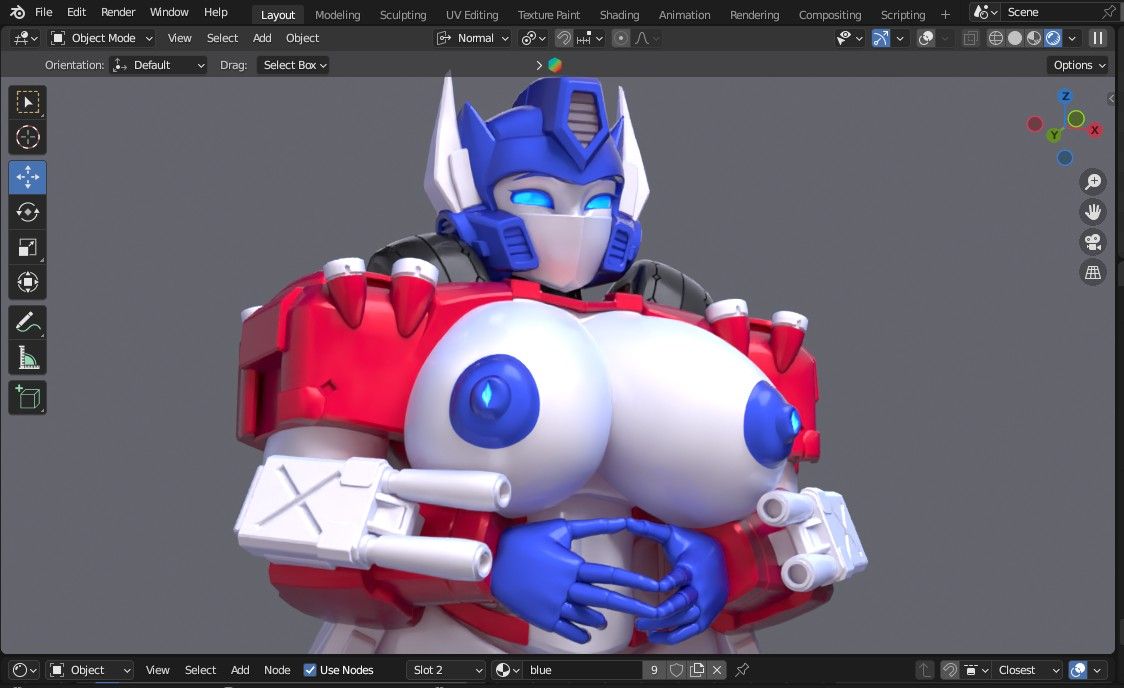Open the File menu

[x=44, y=12]
